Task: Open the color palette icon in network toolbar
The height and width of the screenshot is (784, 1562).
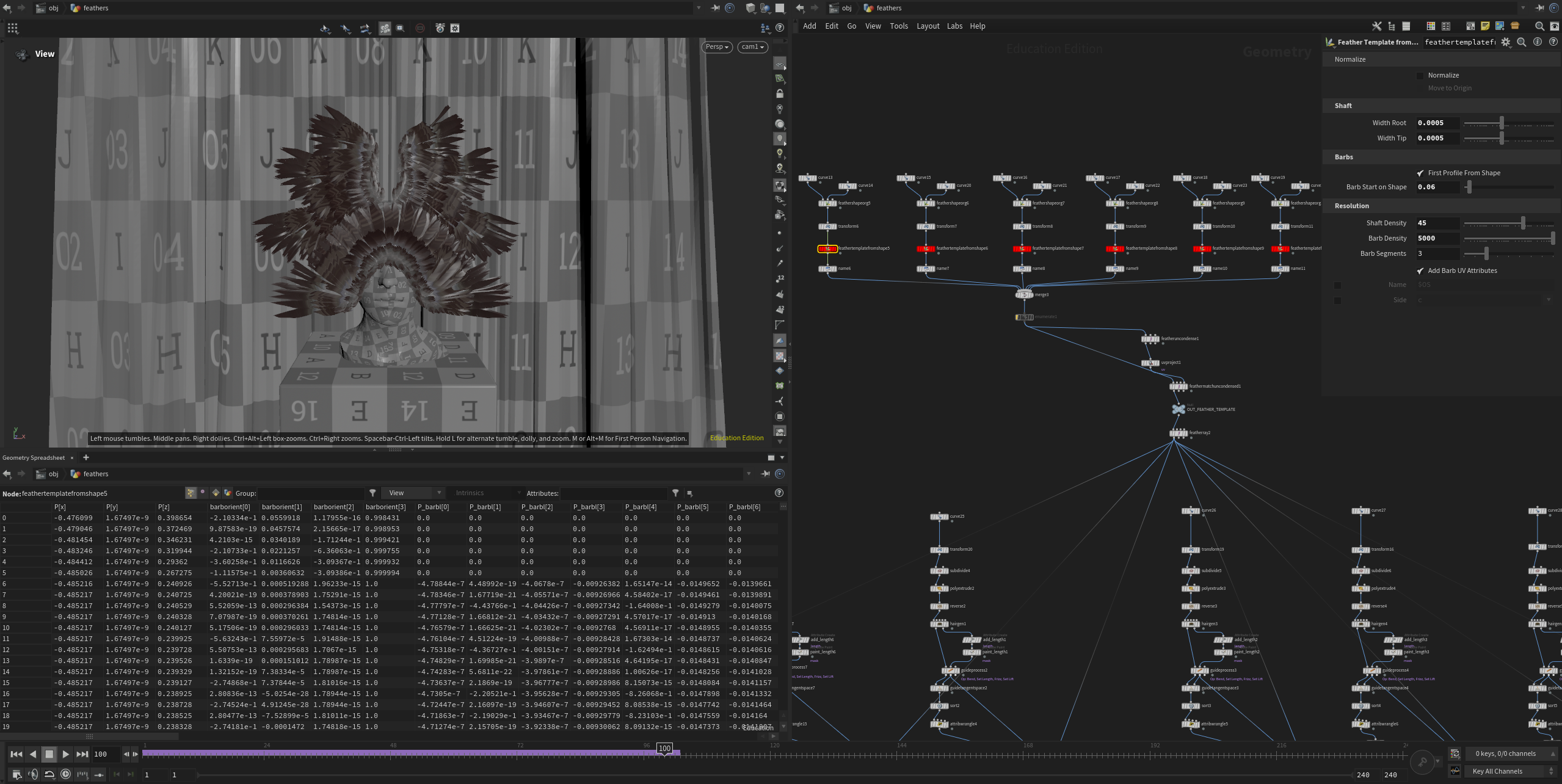Action: (x=1431, y=26)
